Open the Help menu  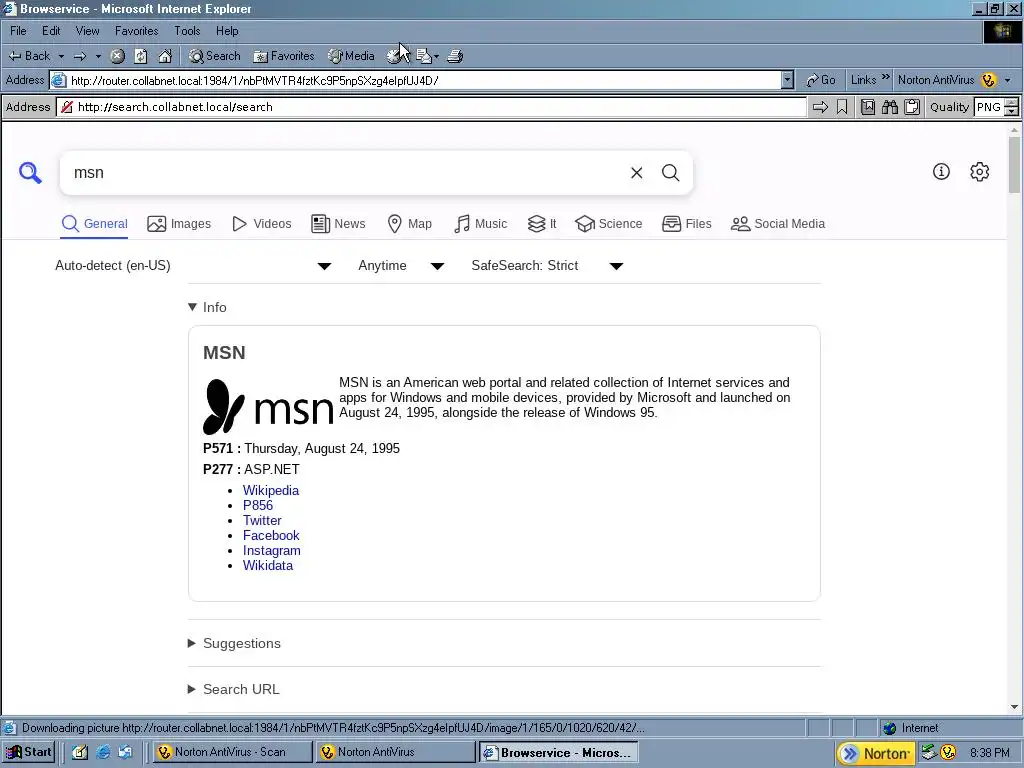pos(227,31)
